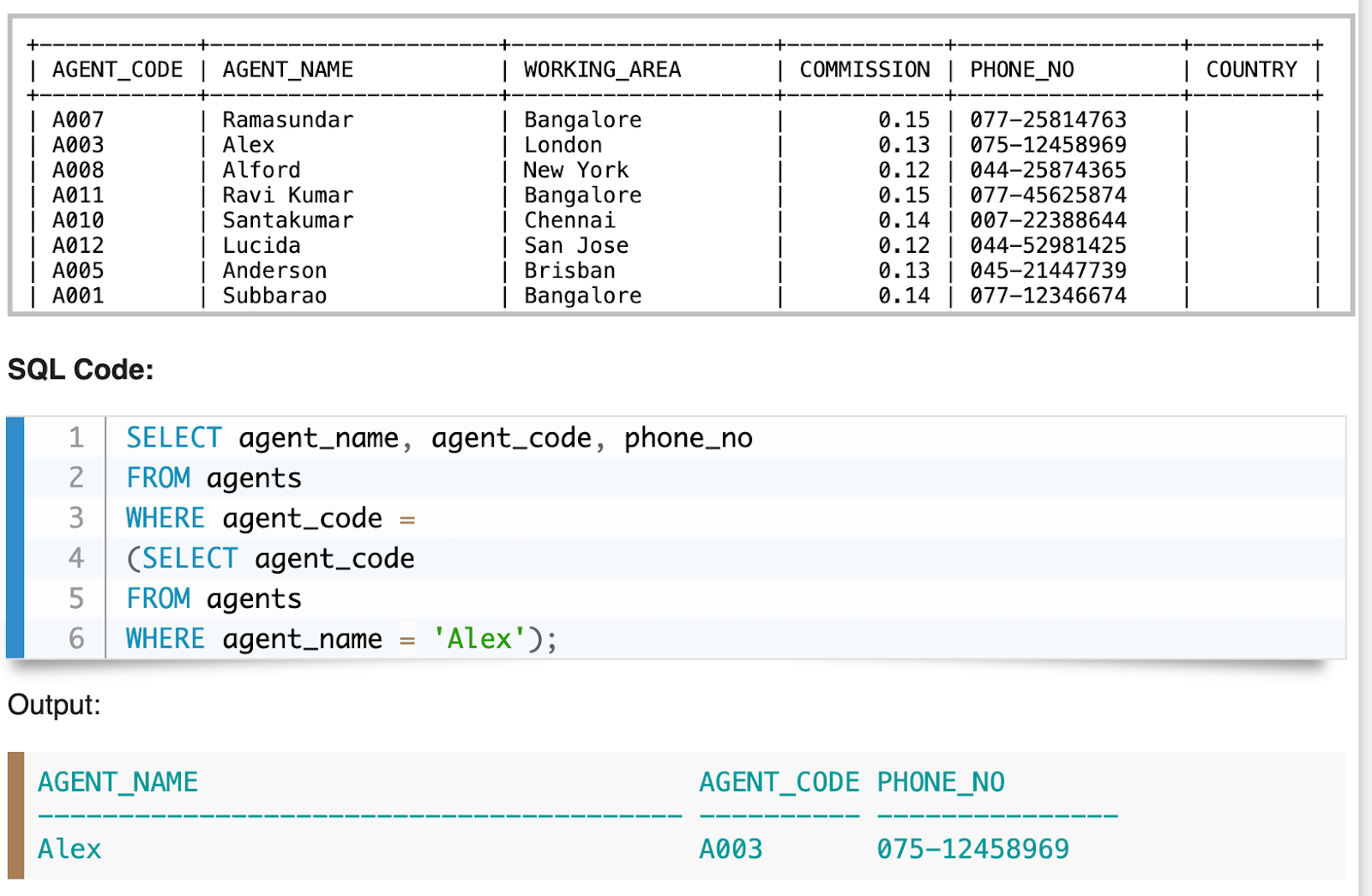Click the SQL Code heading

point(81,370)
